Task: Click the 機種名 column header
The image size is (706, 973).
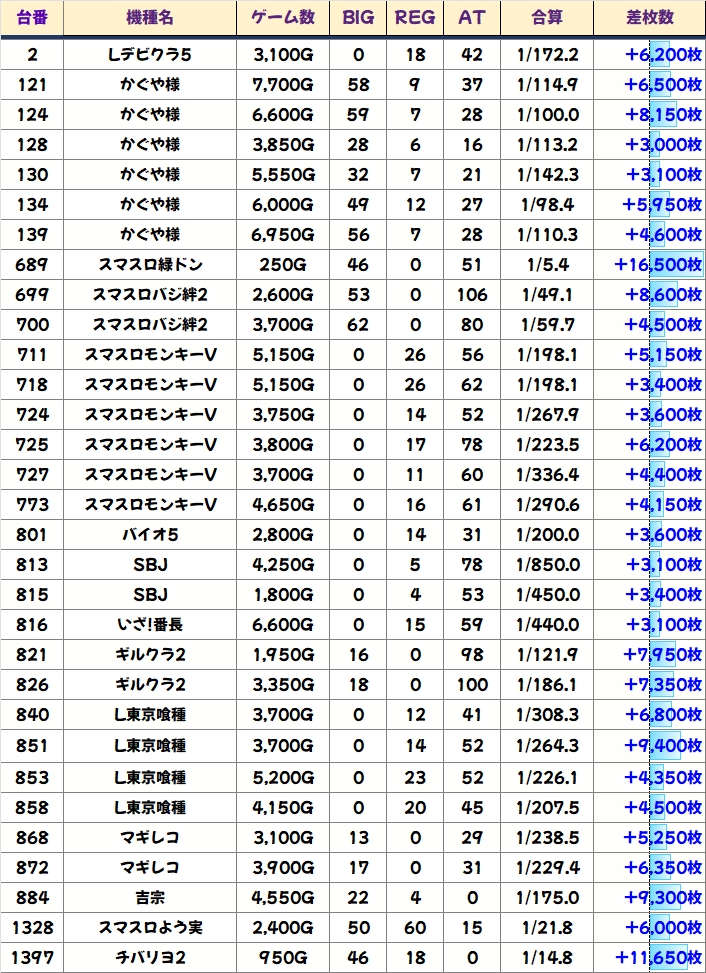Action: coord(150,18)
